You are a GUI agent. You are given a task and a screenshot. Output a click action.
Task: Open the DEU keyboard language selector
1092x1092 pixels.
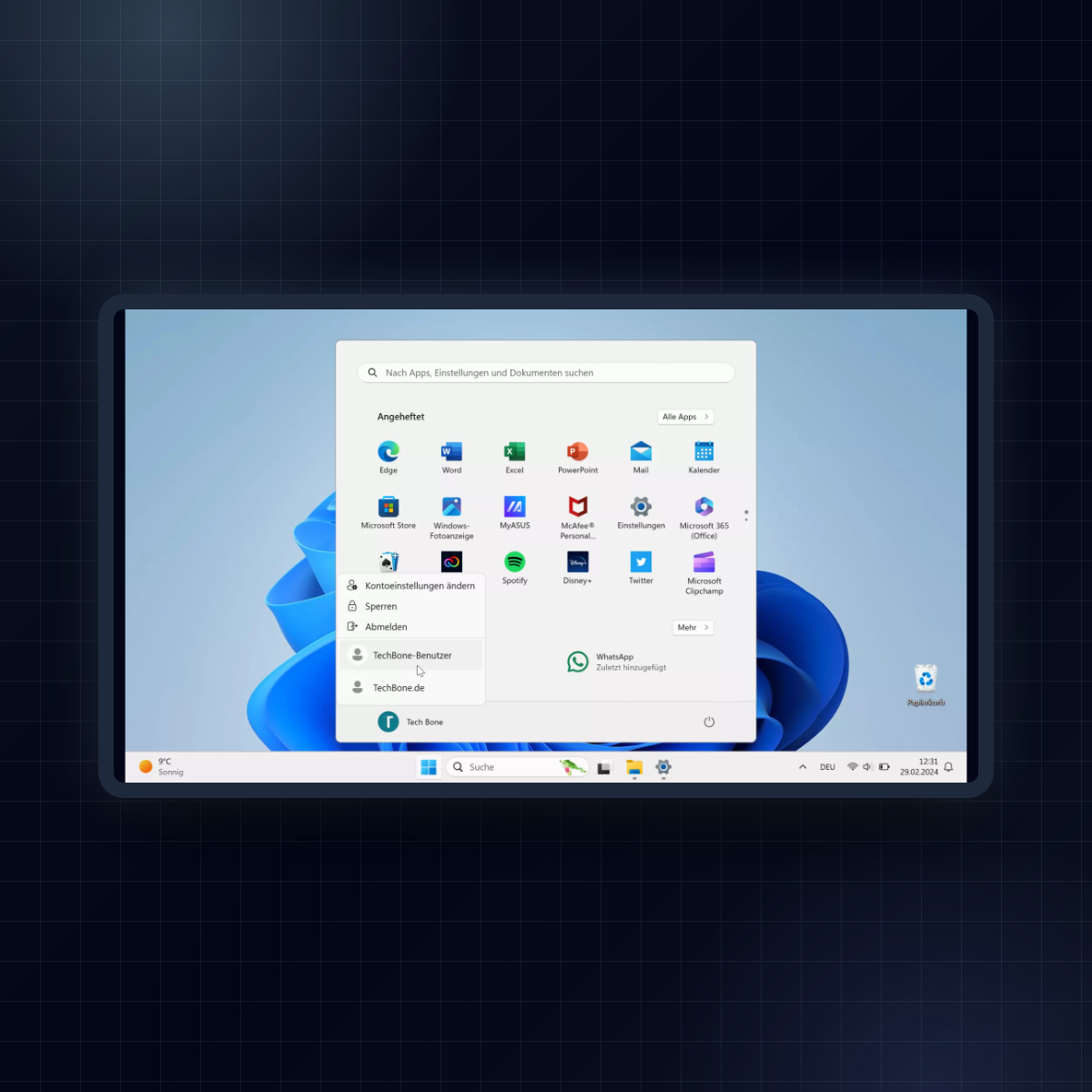(827, 767)
